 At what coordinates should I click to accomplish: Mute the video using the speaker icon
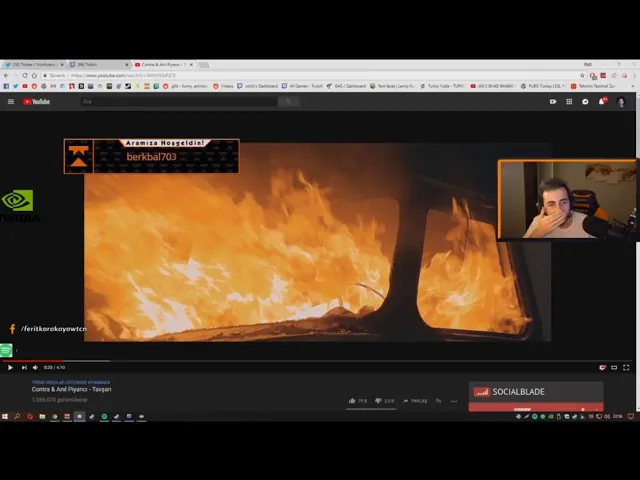(36, 367)
